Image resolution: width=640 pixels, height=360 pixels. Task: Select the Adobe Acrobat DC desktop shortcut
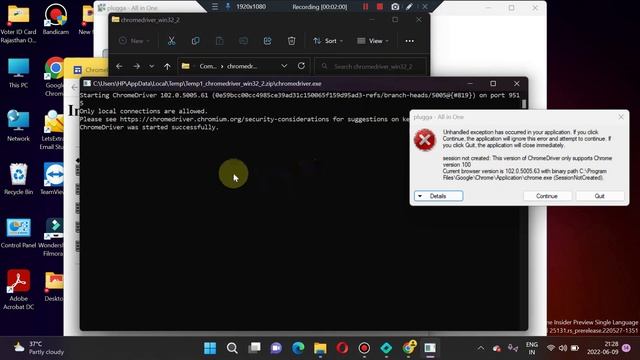(x=18, y=290)
